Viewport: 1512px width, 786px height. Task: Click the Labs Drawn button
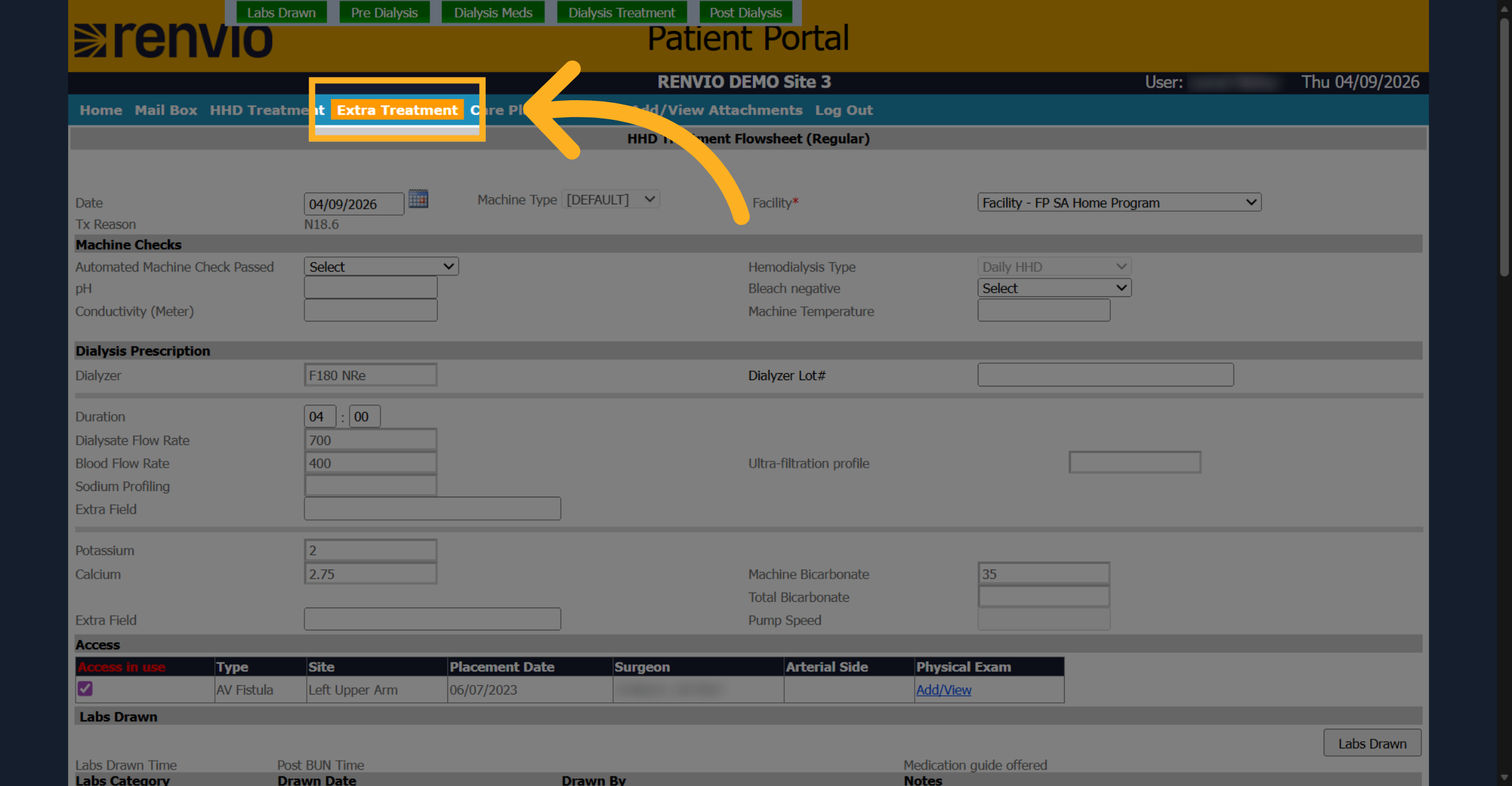pos(1372,743)
